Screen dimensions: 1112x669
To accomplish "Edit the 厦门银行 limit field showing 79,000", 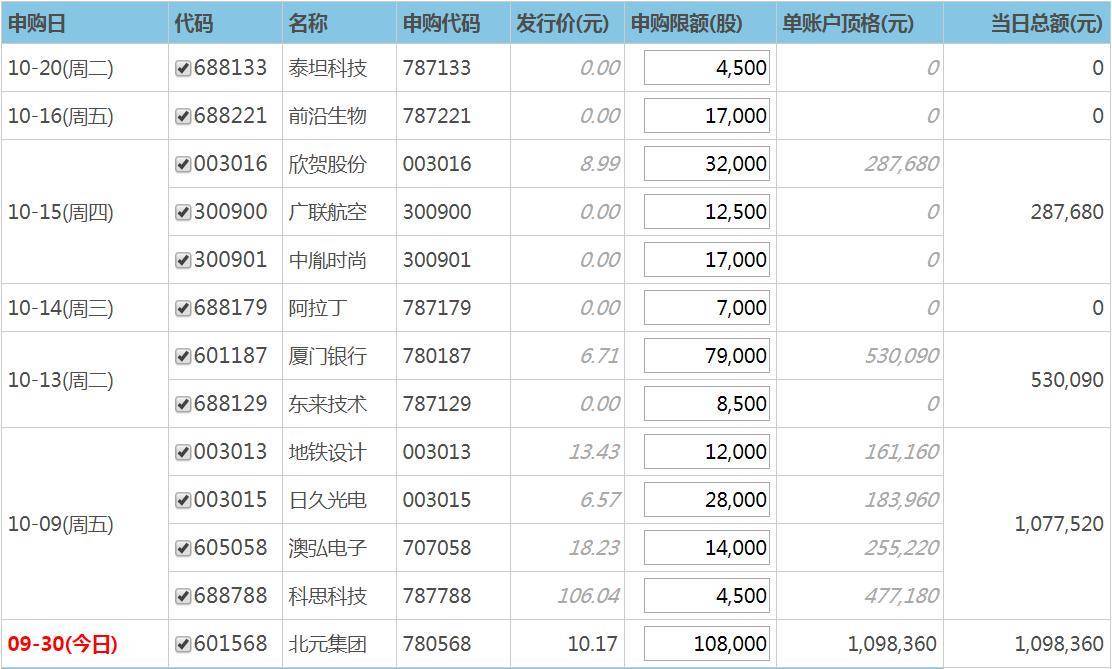I will click(707, 355).
